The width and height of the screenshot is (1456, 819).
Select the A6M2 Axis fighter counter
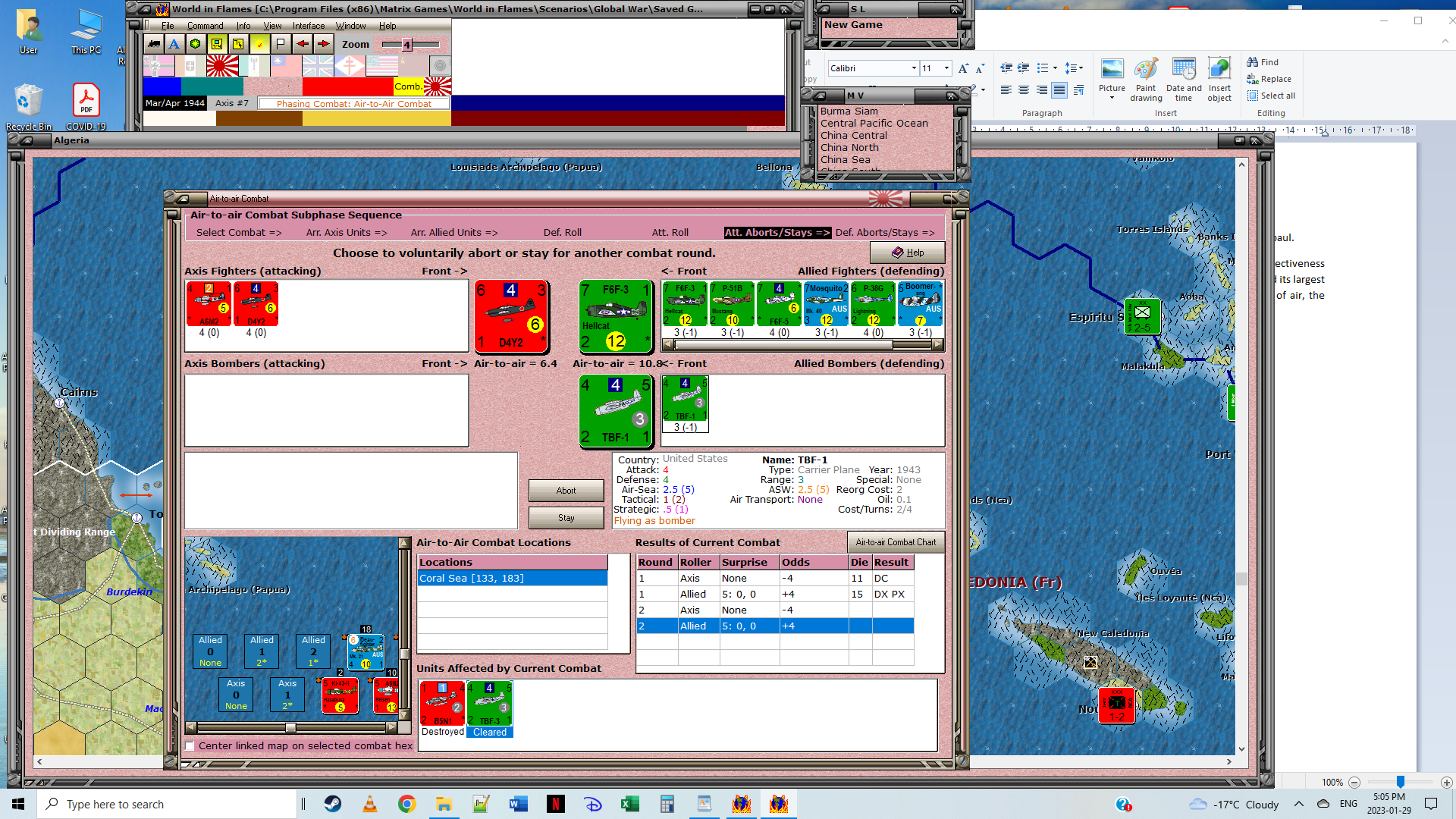coord(209,305)
